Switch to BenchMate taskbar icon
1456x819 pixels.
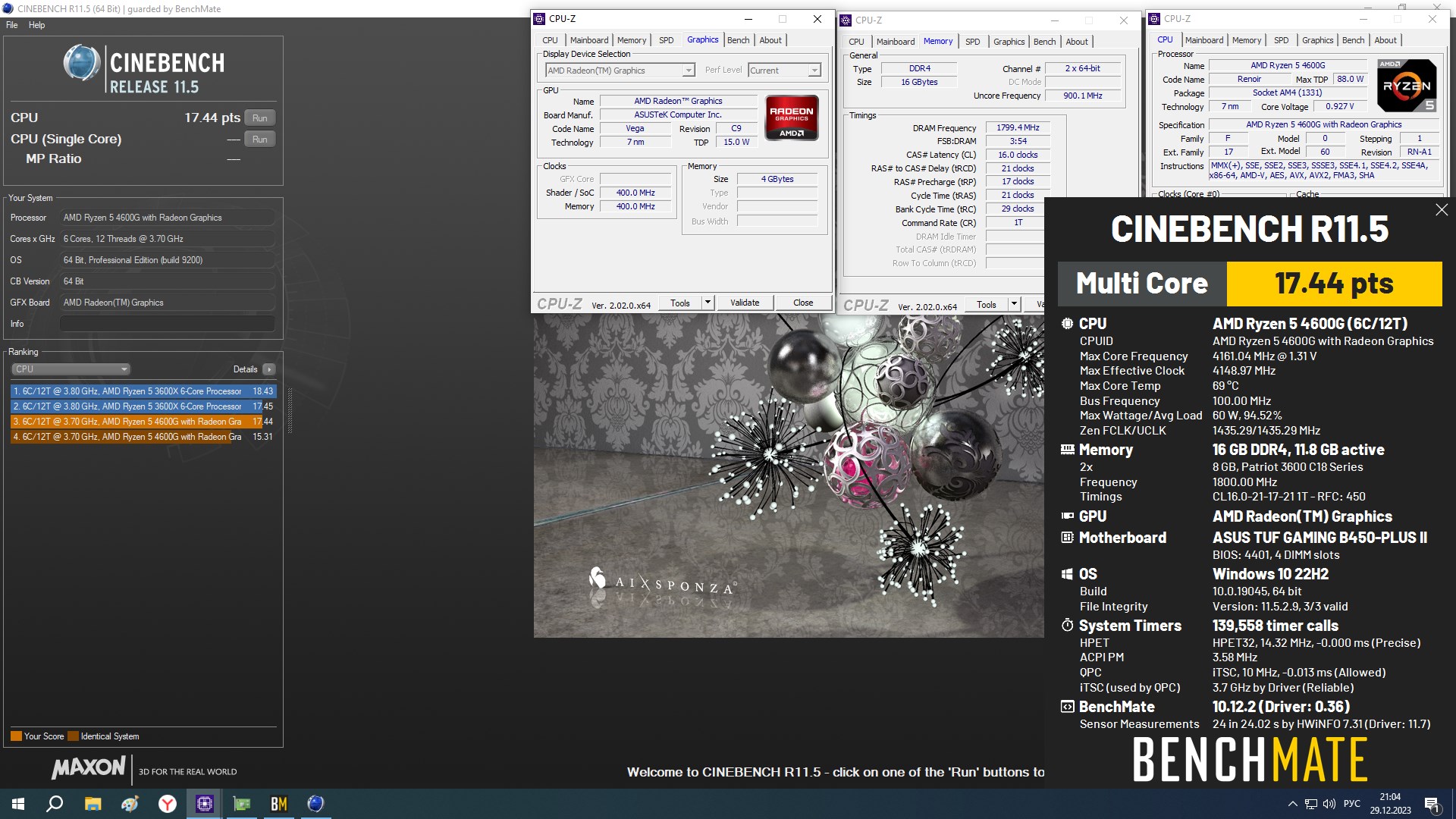coord(278,804)
